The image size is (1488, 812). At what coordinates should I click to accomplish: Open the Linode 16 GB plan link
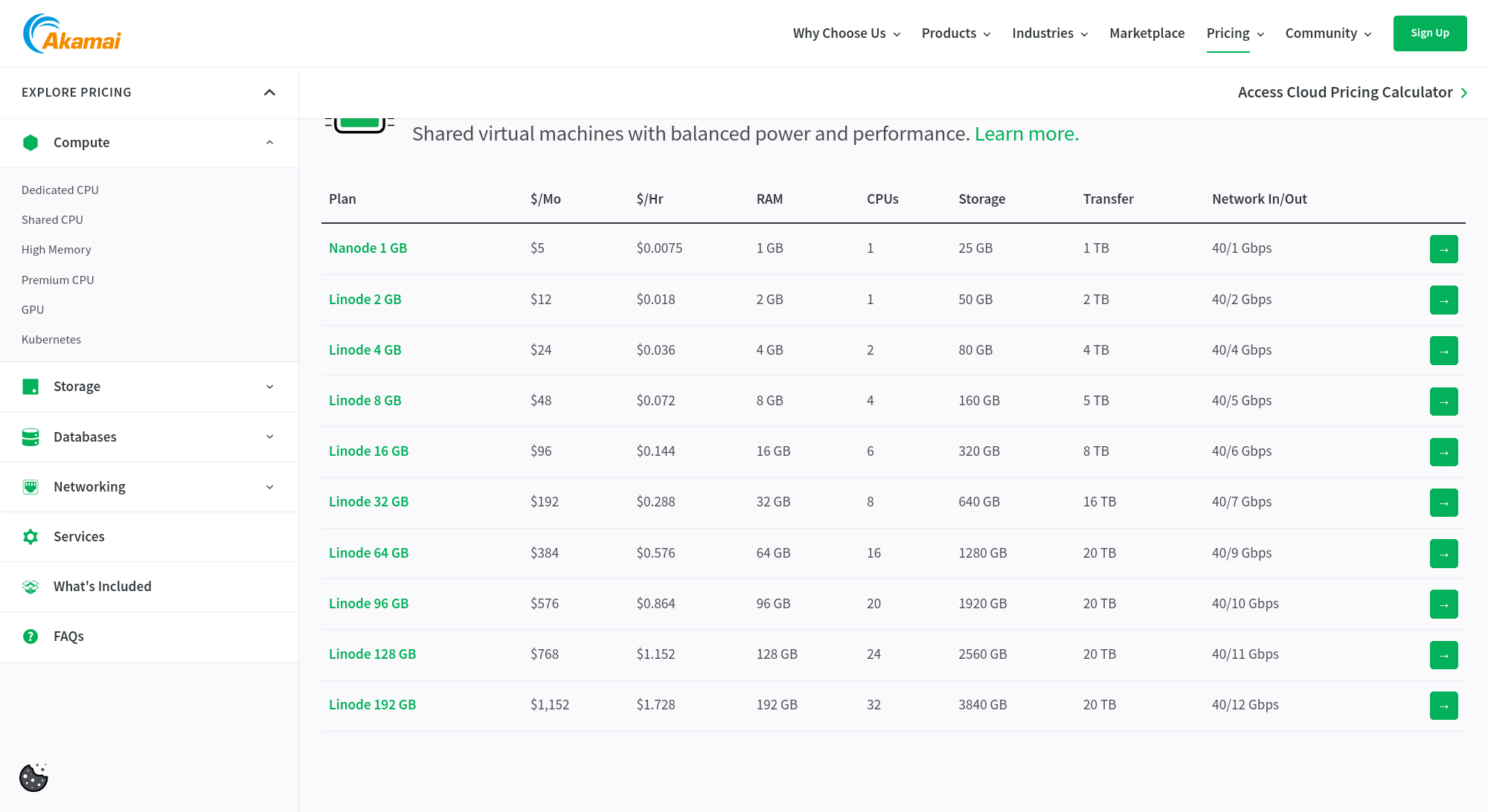point(369,451)
